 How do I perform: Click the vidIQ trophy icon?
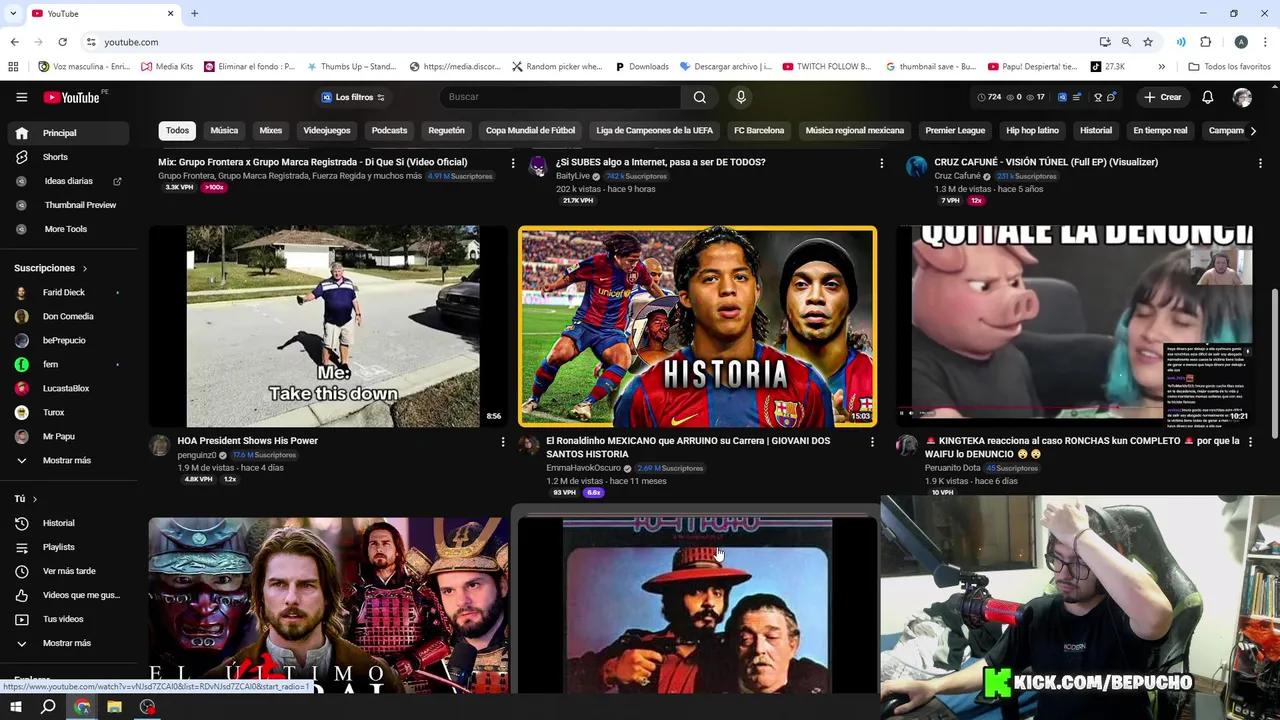coord(1097,97)
